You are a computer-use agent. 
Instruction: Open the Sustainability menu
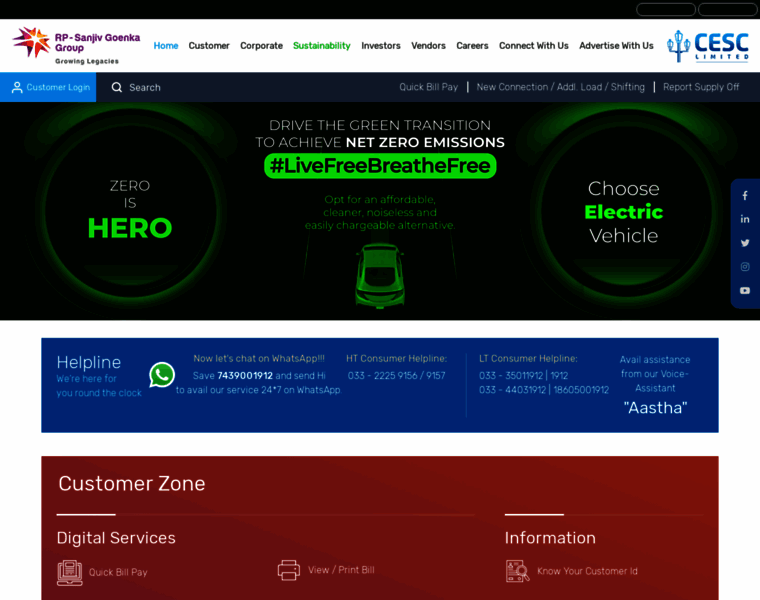322,46
